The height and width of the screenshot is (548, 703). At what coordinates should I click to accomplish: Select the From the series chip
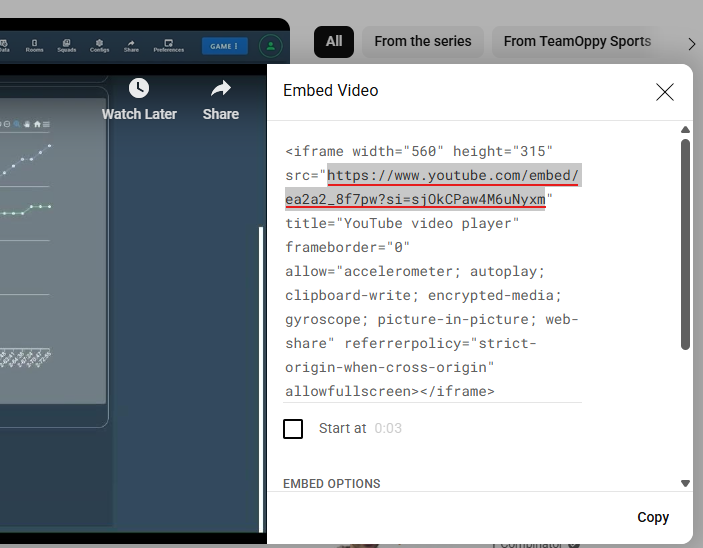422,42
